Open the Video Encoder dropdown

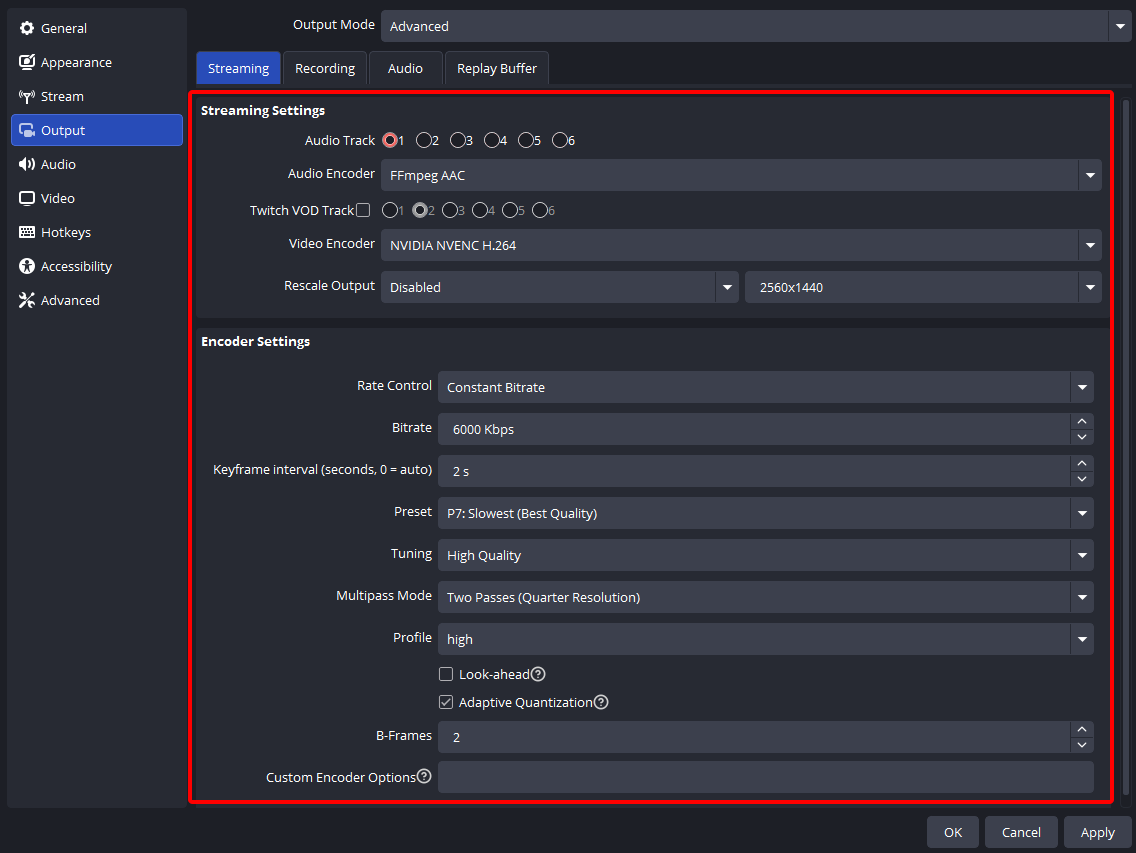(x=741, y=245)
